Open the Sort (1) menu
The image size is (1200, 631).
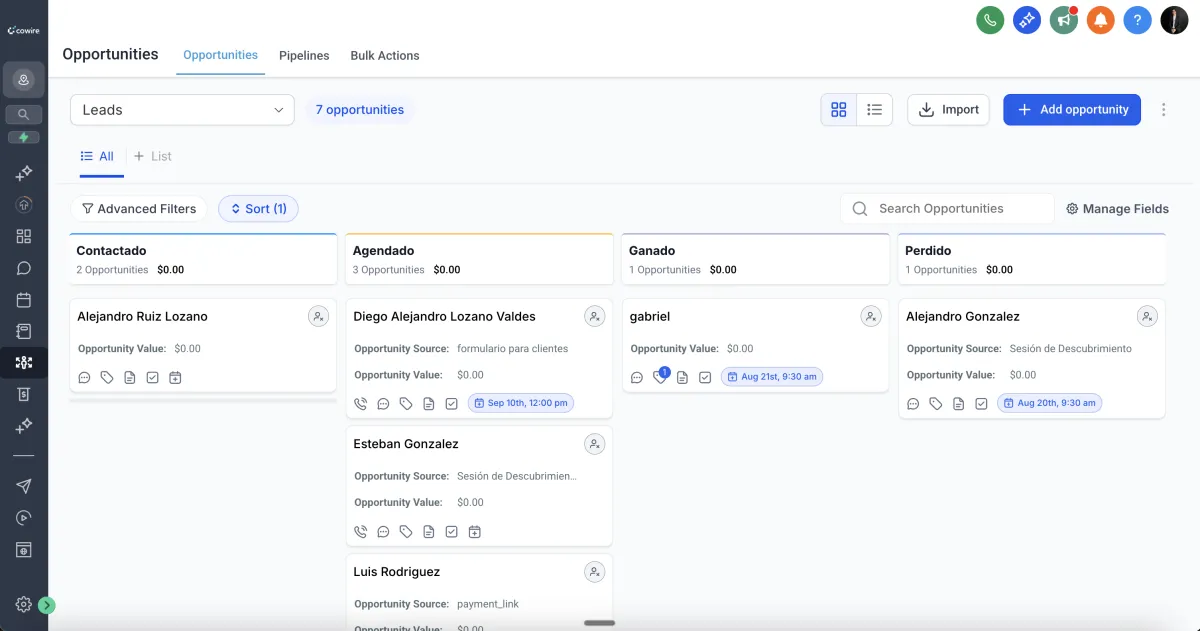258,209
